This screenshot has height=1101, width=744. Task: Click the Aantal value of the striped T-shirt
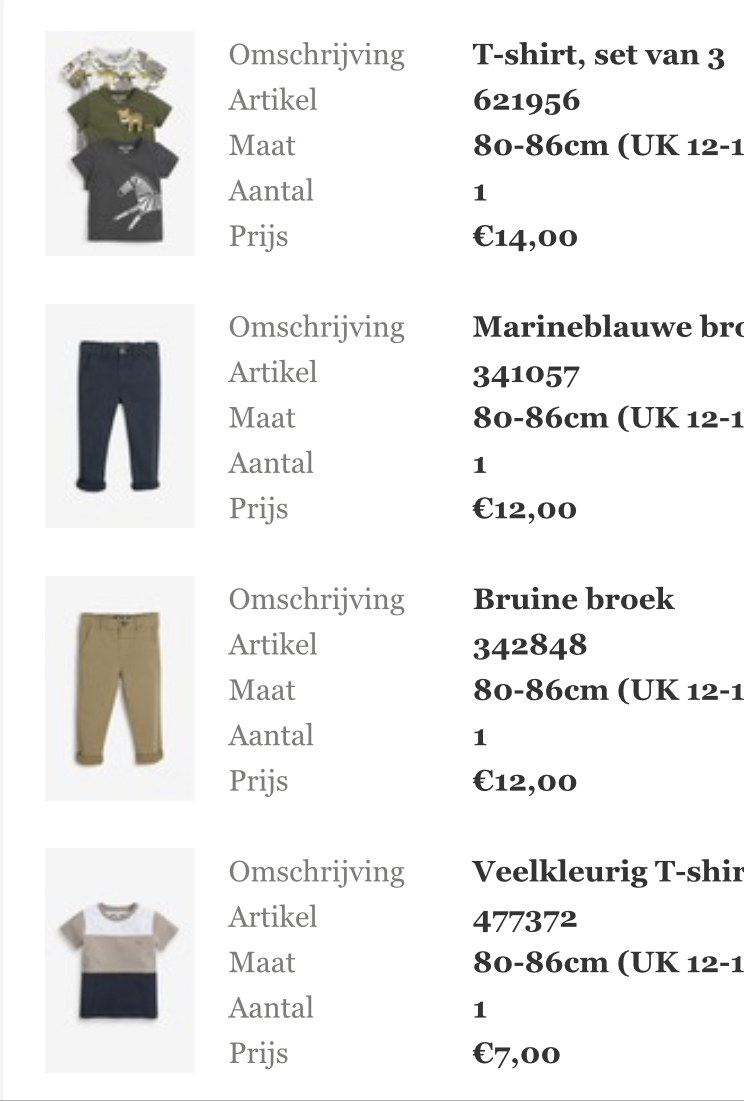480,1010
